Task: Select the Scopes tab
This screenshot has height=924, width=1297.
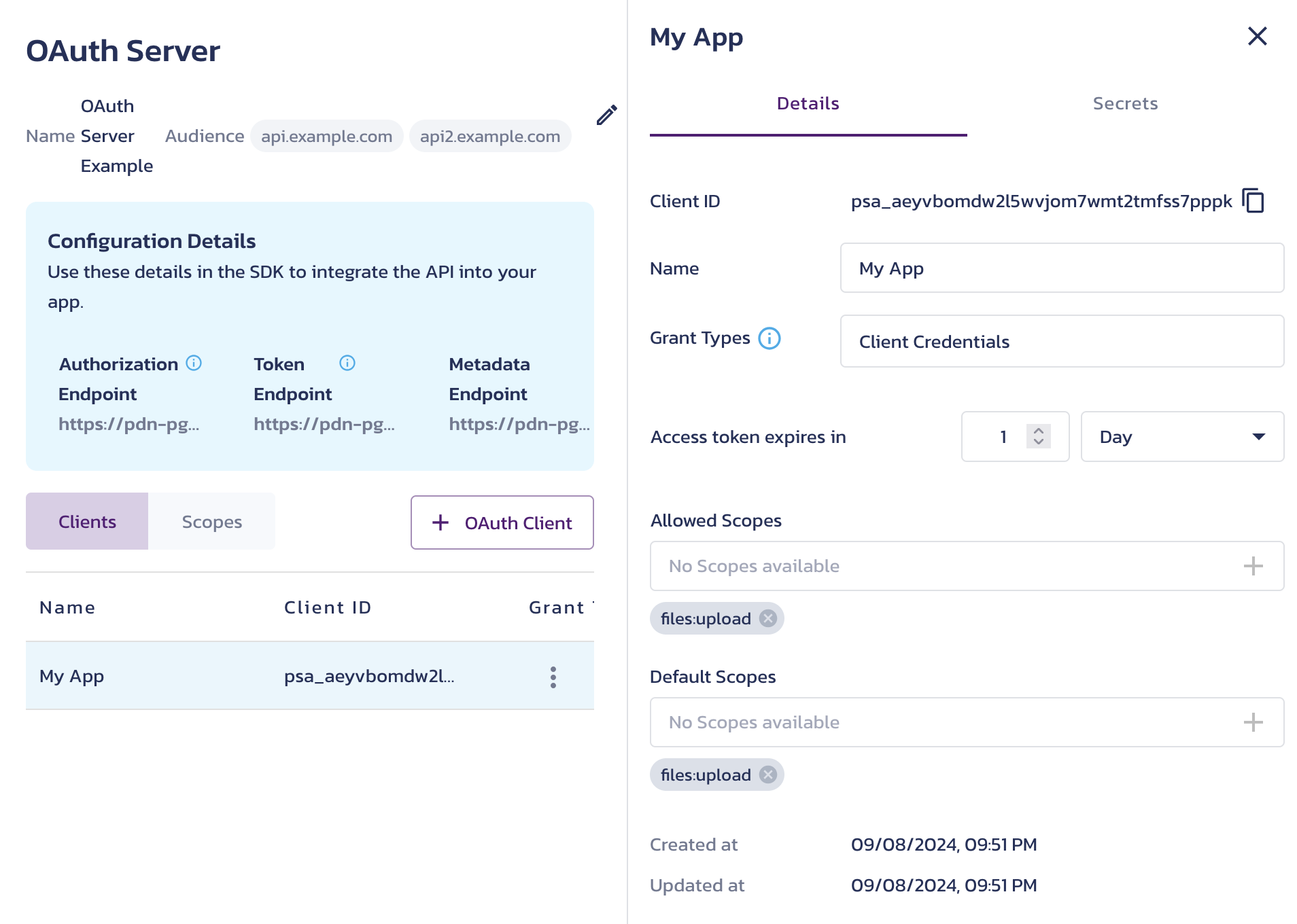Action: click(x=211, y=521)
